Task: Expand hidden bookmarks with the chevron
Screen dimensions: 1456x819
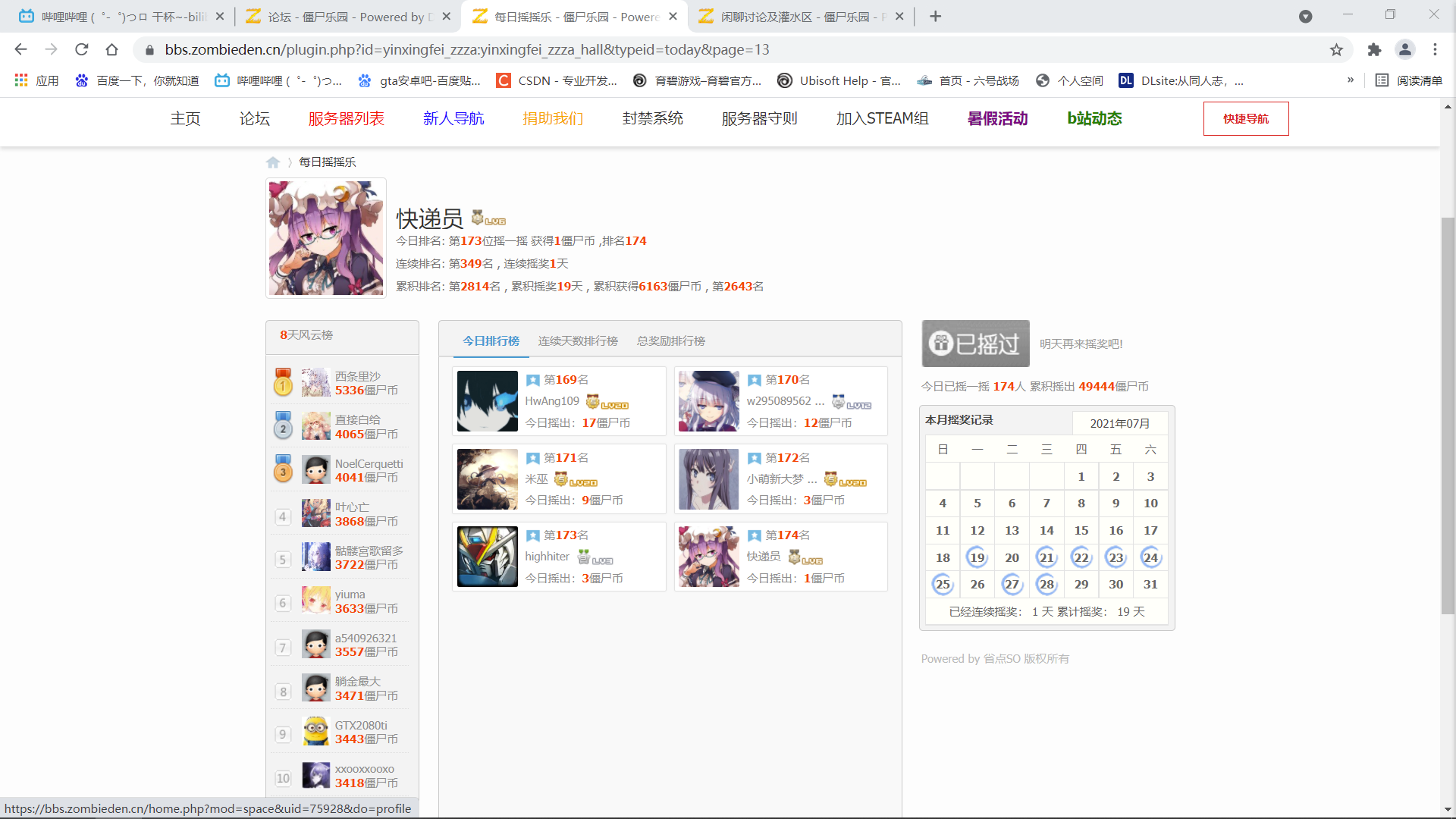Action: pyautogui.click(x=1350, y=80)
